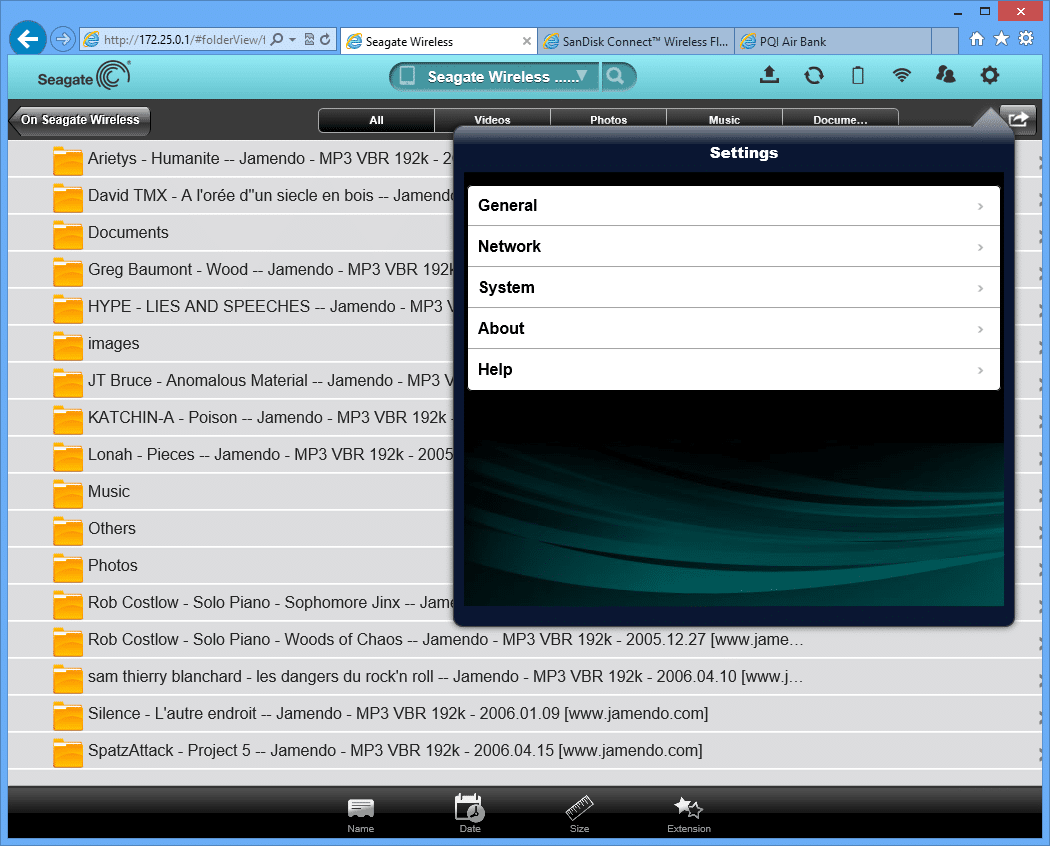
Task: Click the magnifier search button
Action: pos(615,76)
